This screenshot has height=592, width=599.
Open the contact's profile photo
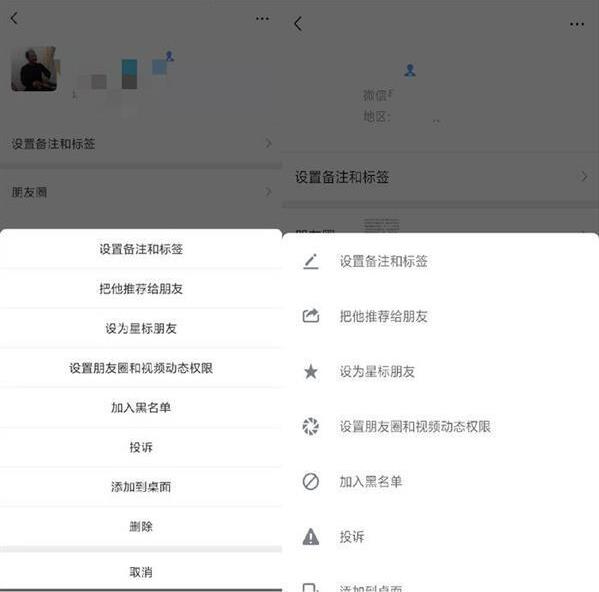34,69
